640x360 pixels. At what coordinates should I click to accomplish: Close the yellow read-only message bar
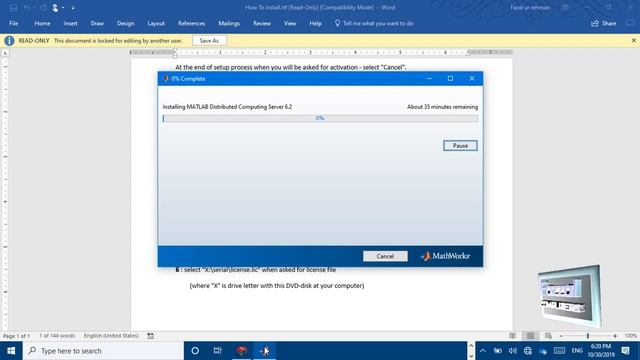pyautogui.click(x=633, y=40)
